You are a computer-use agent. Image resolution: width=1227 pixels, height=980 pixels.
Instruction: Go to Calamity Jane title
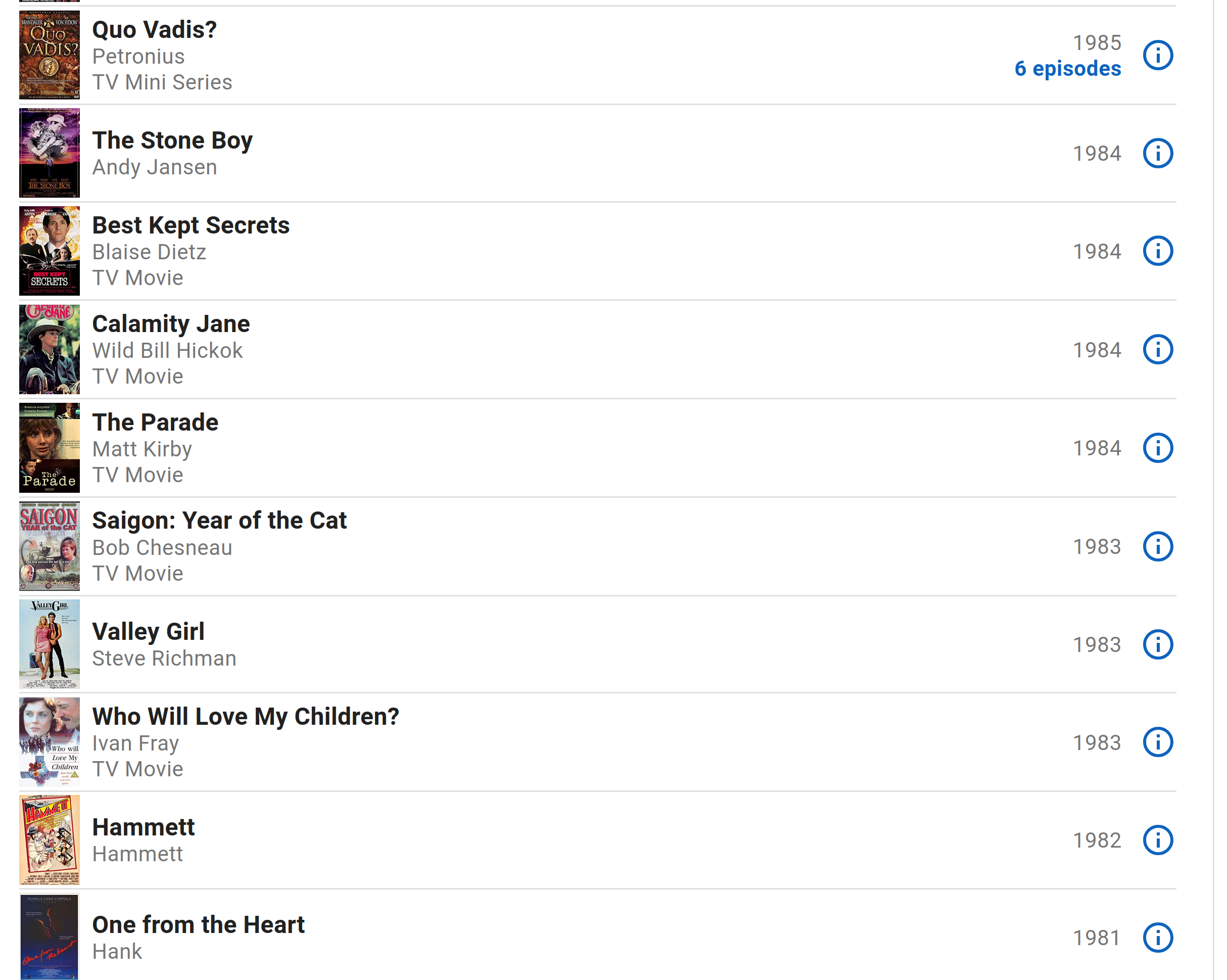click(x=171, y=324)
